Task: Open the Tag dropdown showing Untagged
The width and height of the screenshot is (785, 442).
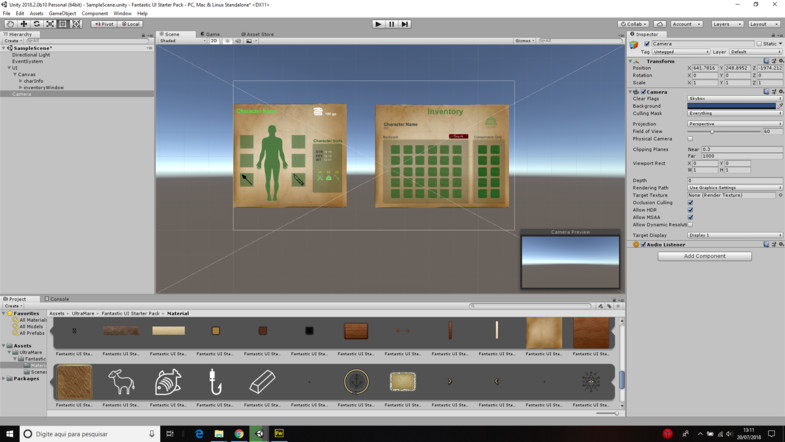Action: [681, 52]
